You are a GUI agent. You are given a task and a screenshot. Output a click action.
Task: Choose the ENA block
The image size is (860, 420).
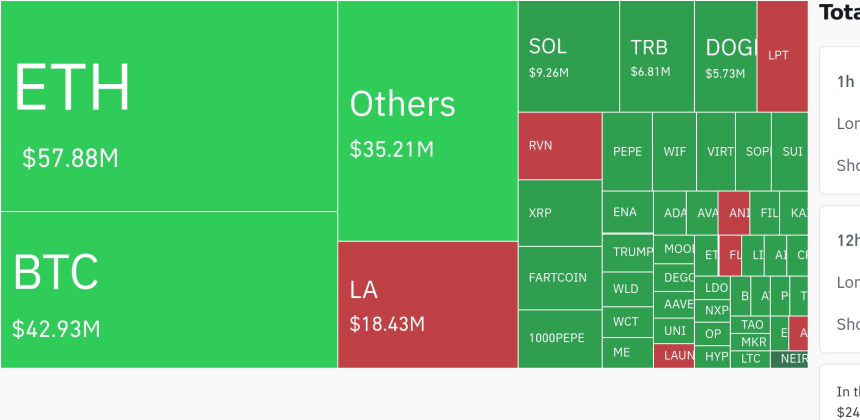(x=628, y=212)
